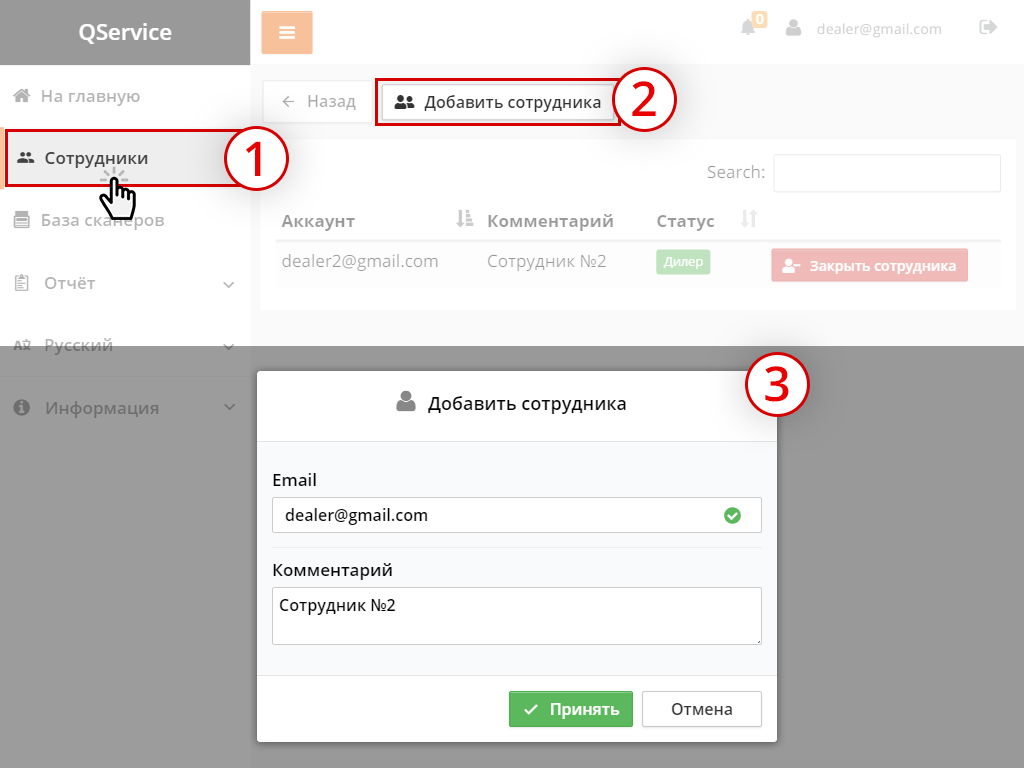The image size is (1024, 768).
Task: Go to На главную menu item
Action: 90,96
